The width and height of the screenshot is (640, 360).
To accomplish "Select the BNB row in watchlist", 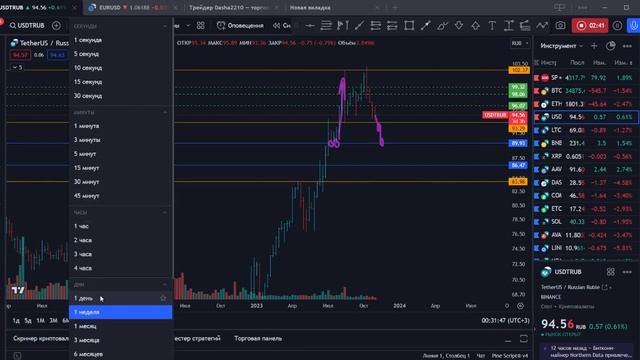I will [x=586, y=143].
